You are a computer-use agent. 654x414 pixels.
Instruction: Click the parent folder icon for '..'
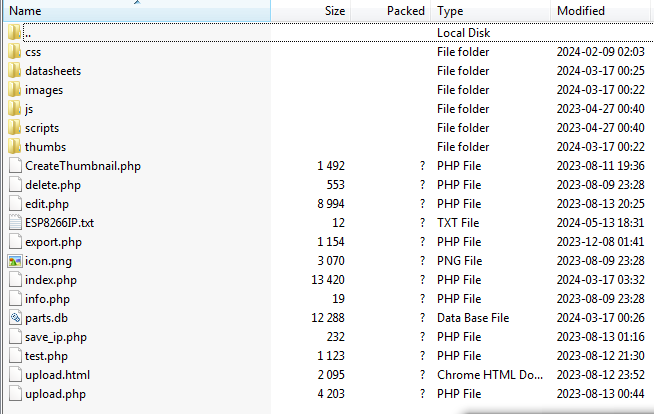15,33
